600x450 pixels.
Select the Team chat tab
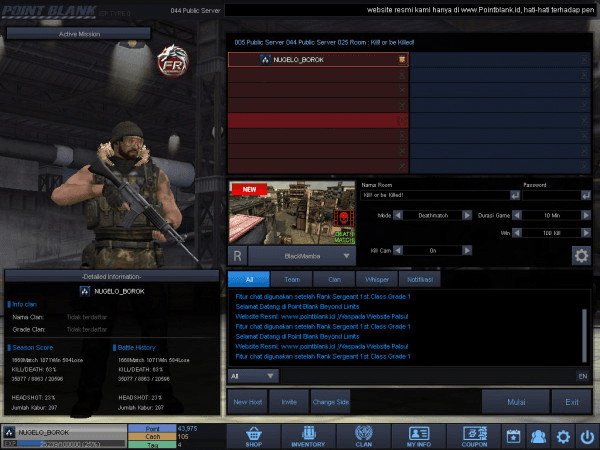coord(292,279)
